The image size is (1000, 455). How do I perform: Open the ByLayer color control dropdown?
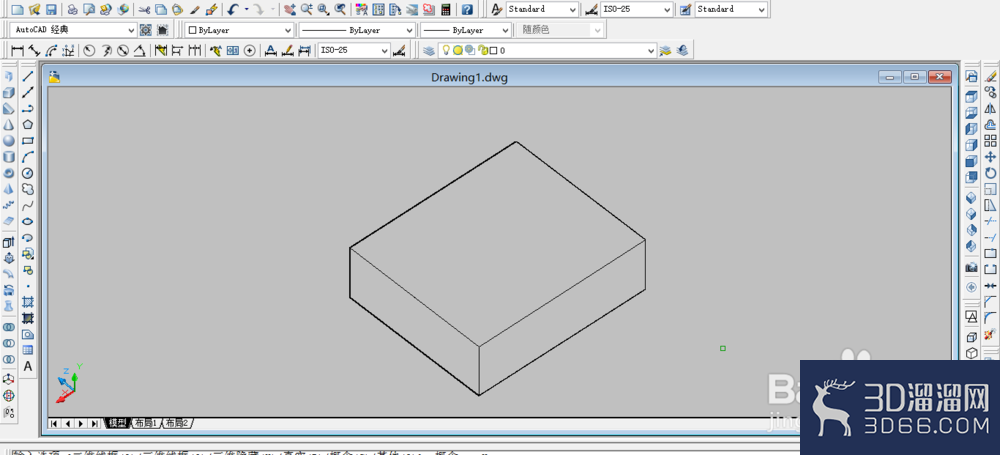pyautogui.click(x=240, y=30)
